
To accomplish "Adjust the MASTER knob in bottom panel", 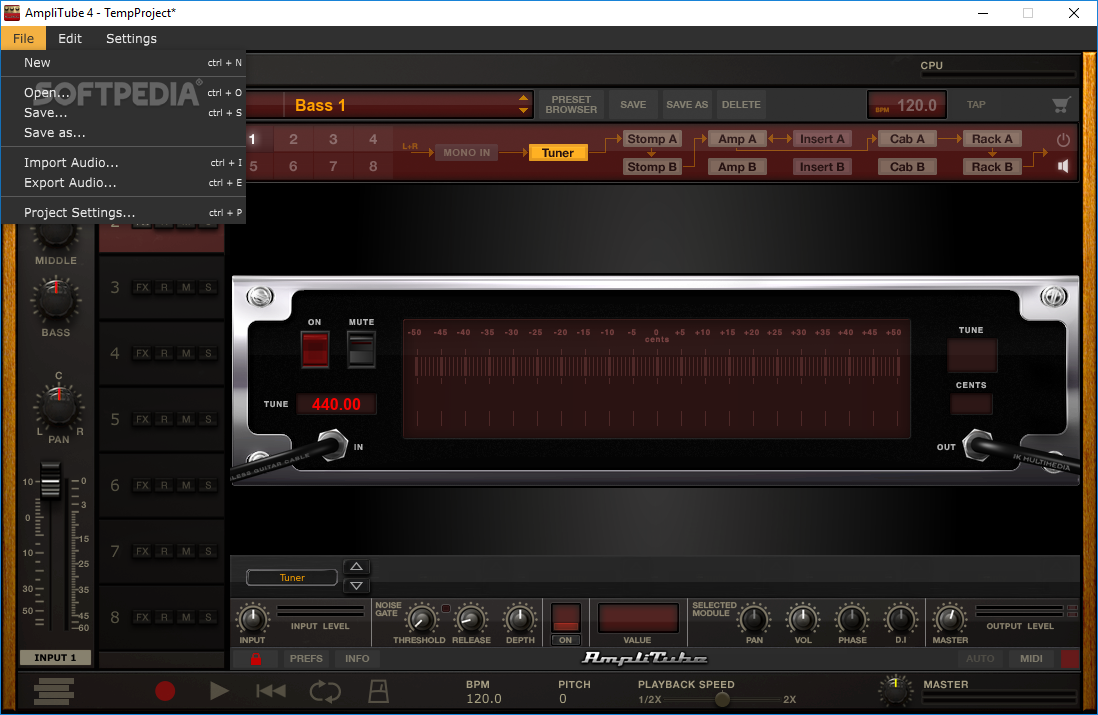I will tap(950, 619).
